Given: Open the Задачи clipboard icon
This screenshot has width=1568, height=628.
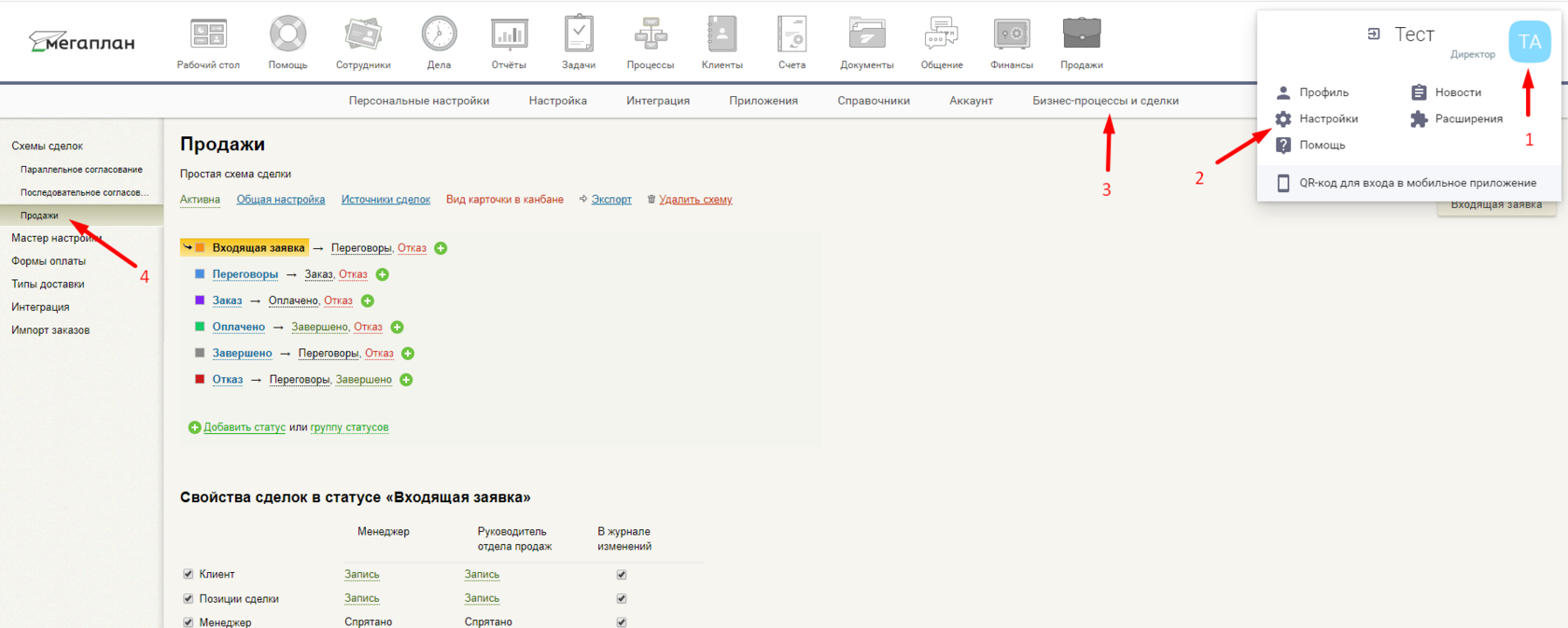Looking at the screenshot, I should coord(579,34).
